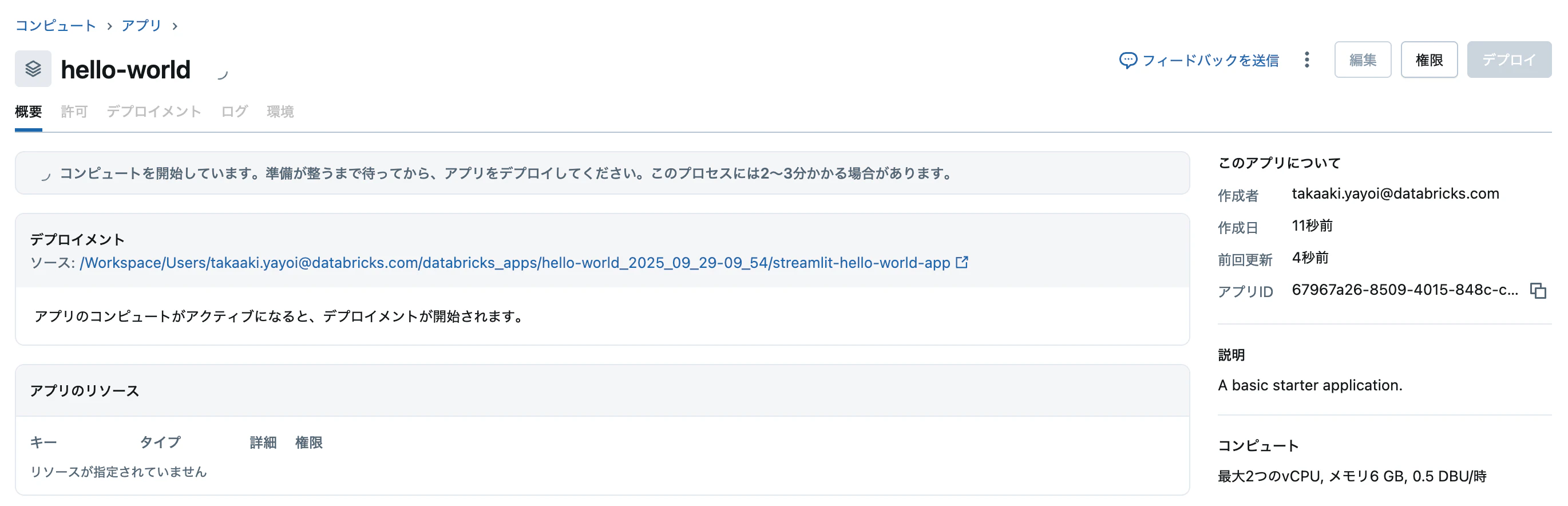This screenshot has width=1568, height=506.
Task: Click リソースが指定されていません message
Action: pos(118,472)
